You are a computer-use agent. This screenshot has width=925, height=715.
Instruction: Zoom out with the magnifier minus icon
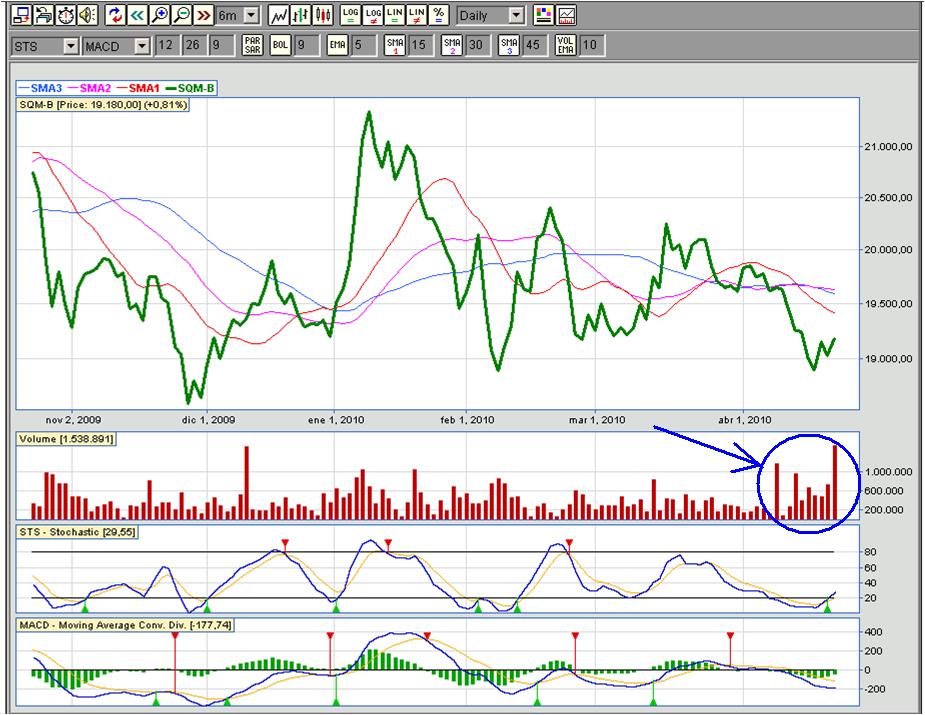[x=181, y=15]
